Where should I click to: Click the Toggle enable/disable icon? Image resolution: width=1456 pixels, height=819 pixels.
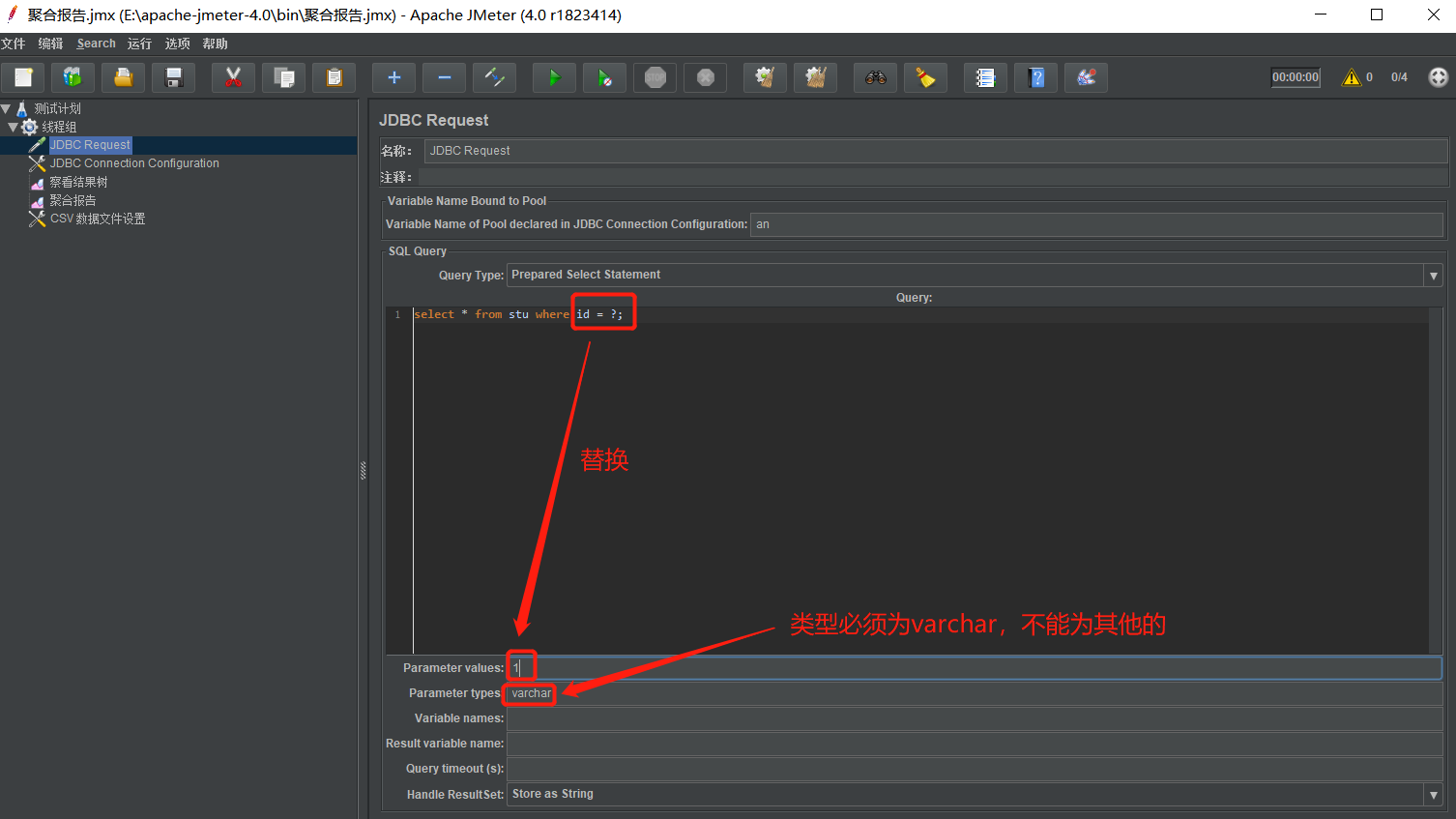[495, 77]
